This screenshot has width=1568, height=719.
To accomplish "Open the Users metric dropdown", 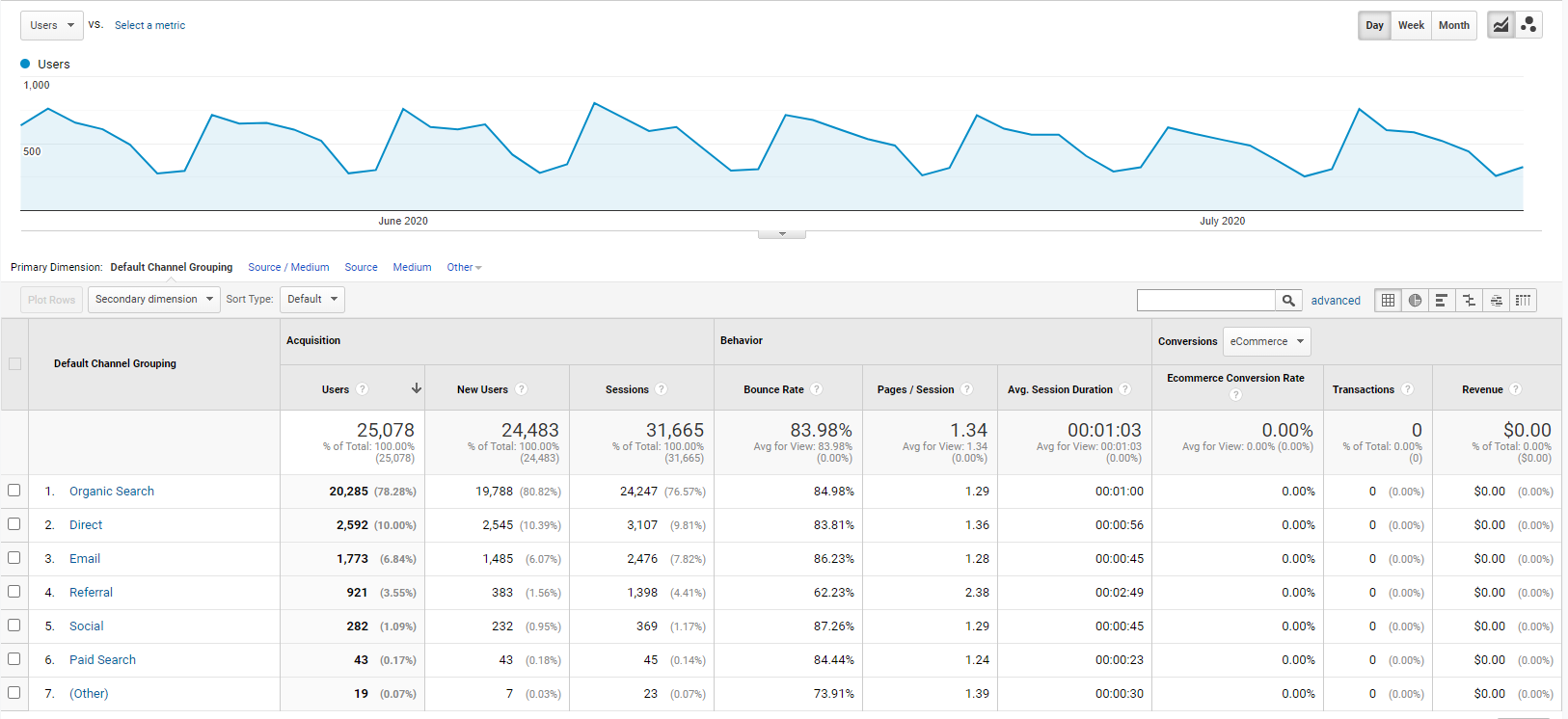I will pyautogui.click(x=52, y=25).
